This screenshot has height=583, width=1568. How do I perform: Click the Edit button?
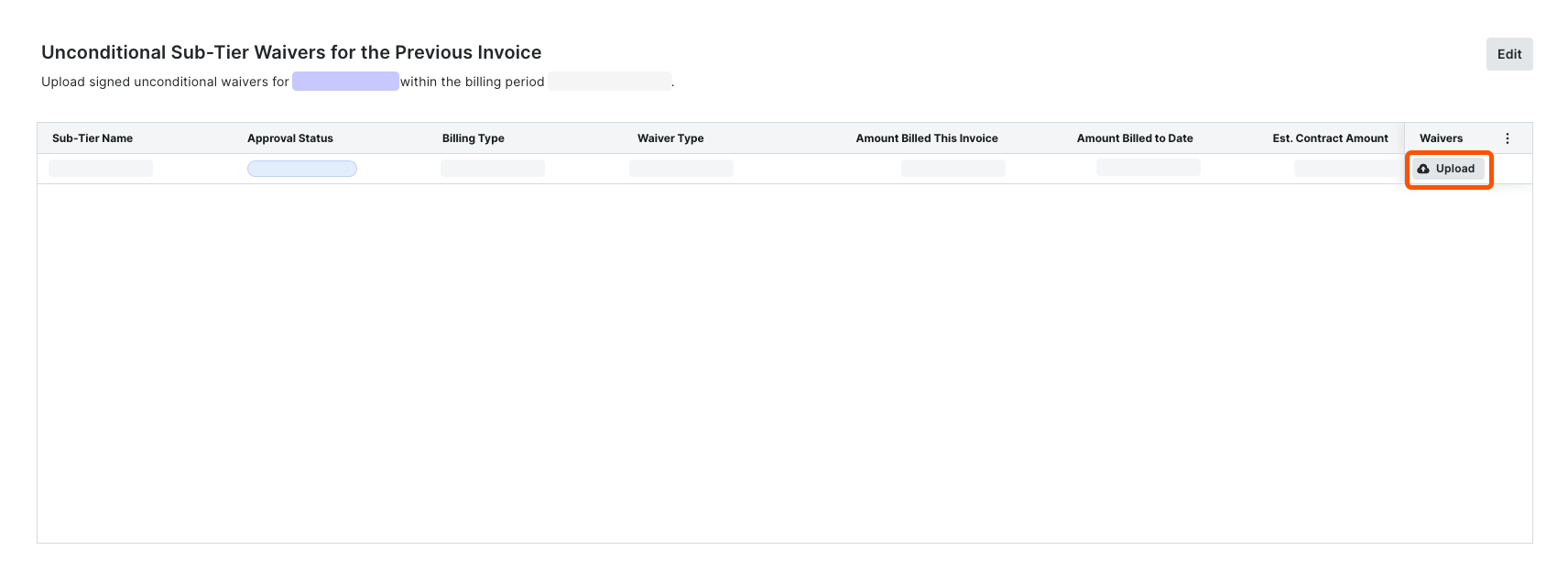1508,54
